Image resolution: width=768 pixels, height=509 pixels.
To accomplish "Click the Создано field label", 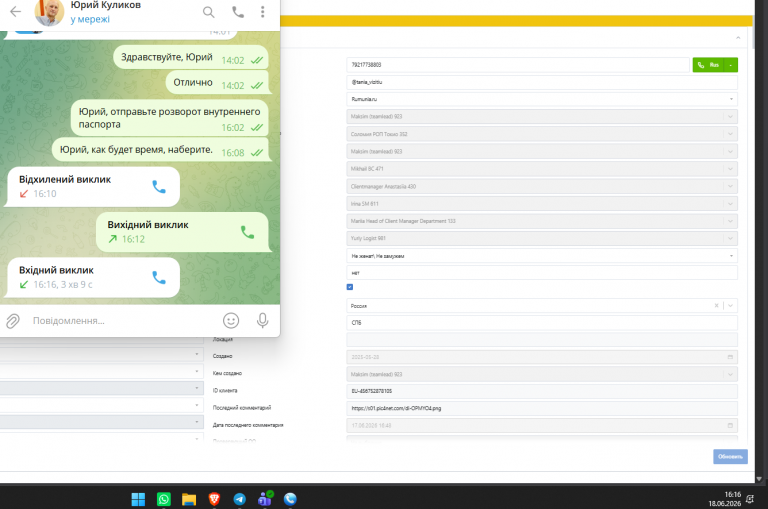I will point(222,356).
